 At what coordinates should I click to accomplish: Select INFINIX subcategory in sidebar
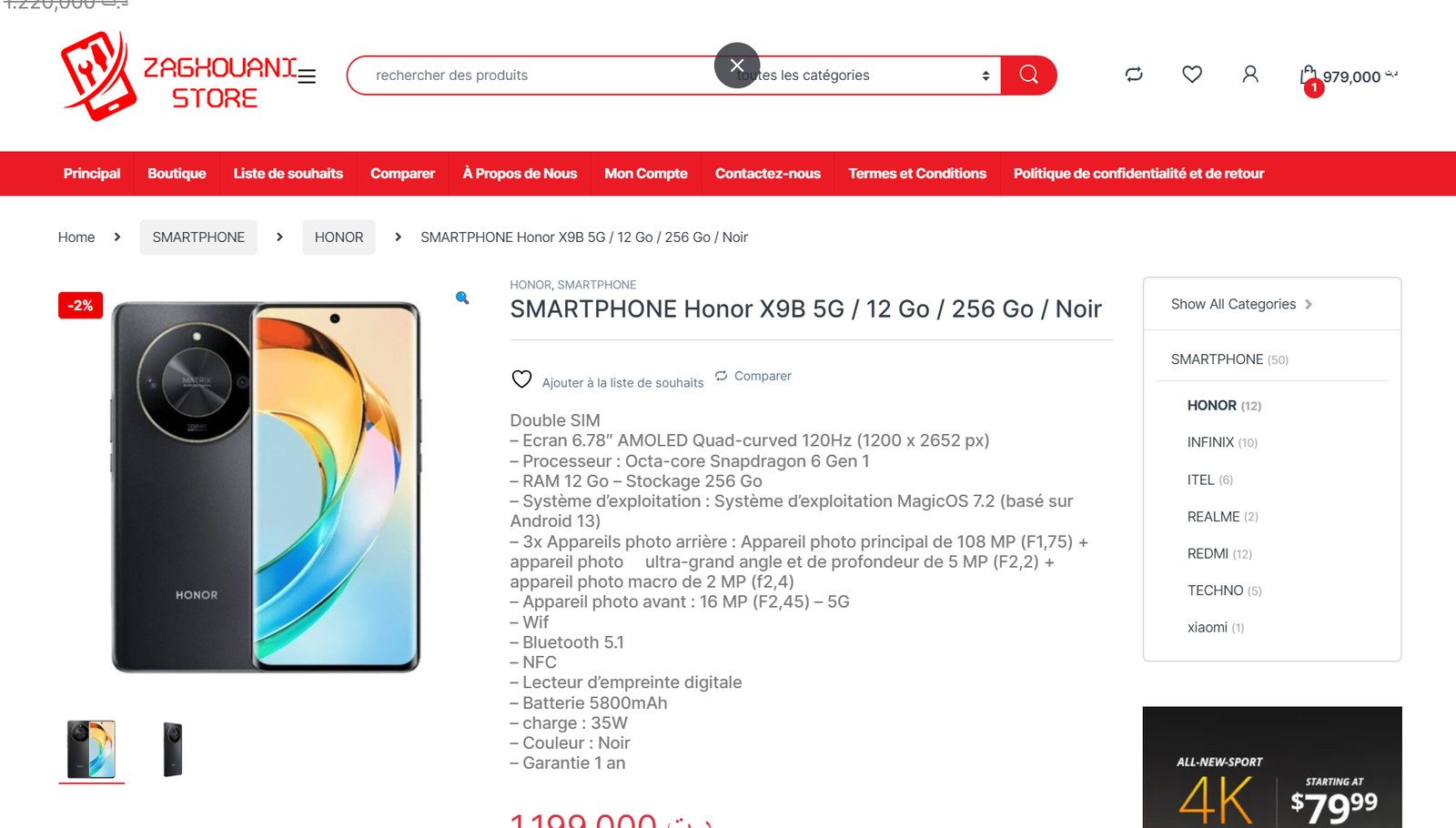1210,442
